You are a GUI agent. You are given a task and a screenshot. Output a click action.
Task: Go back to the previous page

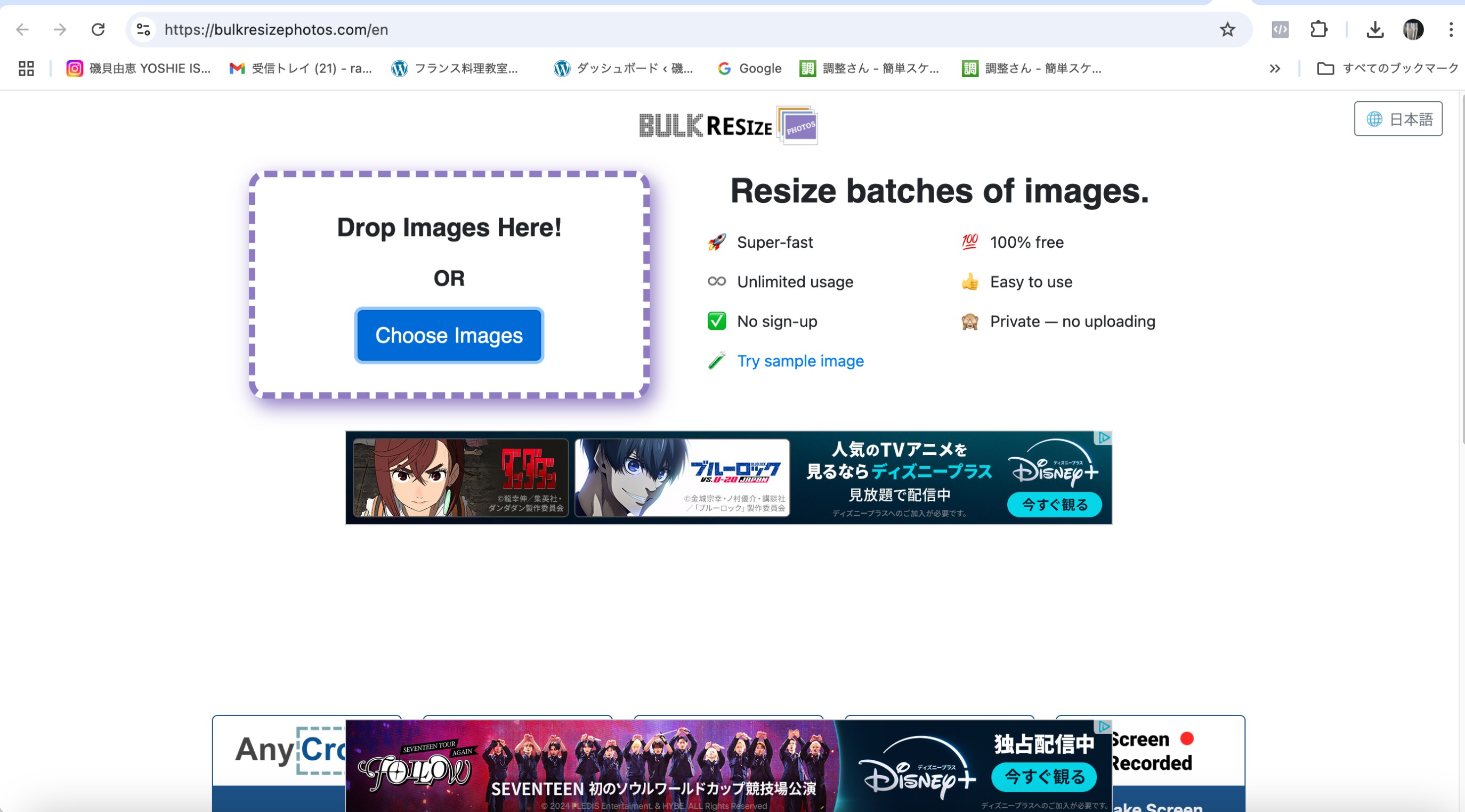point(22,29)
